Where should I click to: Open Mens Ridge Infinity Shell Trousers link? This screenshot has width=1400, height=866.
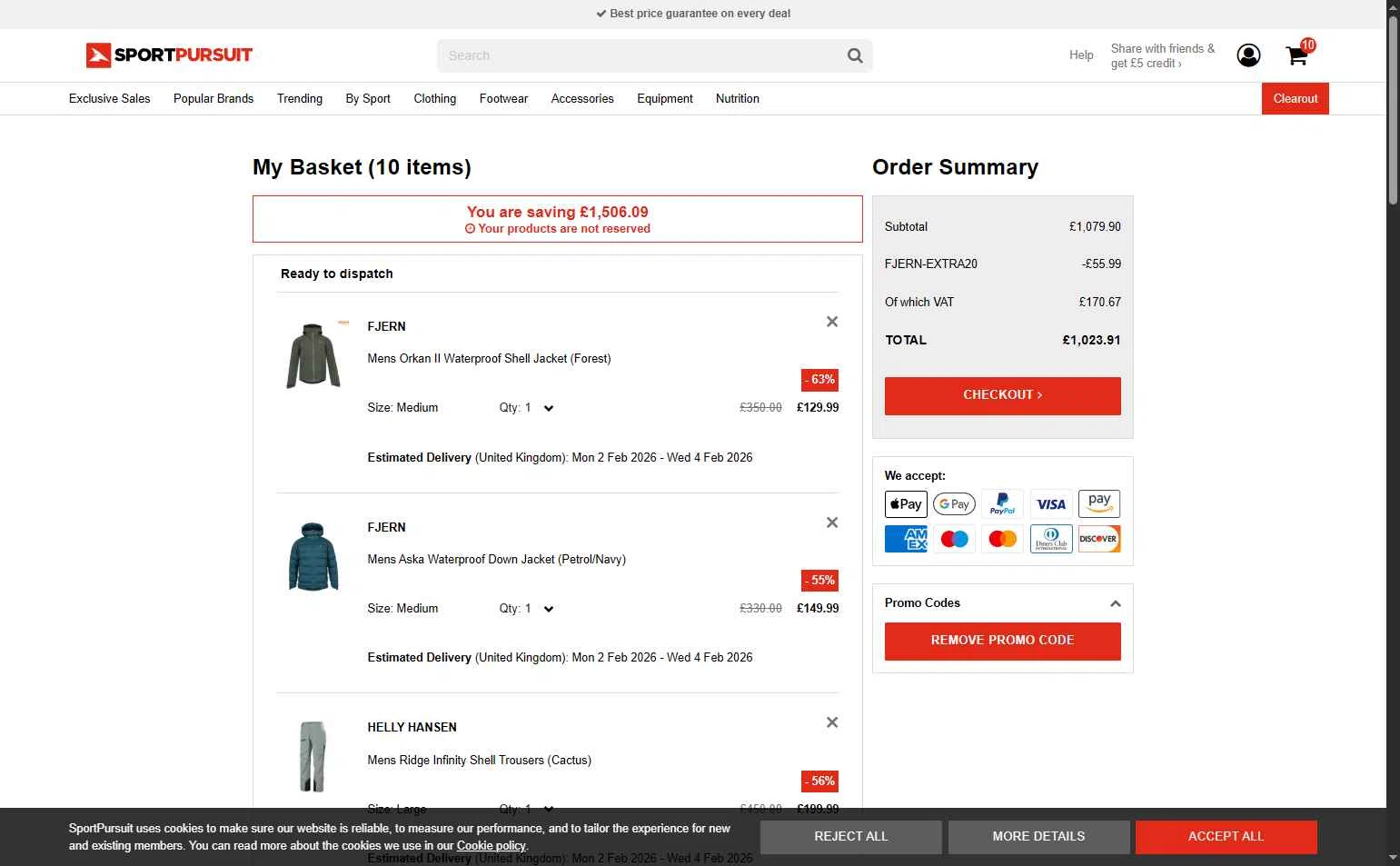click(479, 761)
